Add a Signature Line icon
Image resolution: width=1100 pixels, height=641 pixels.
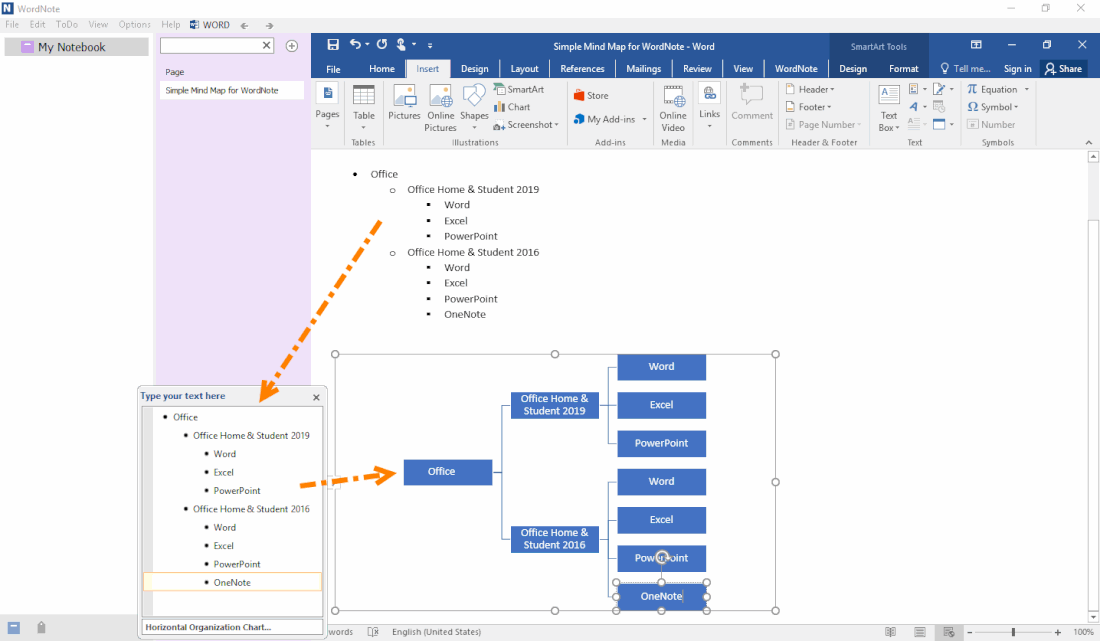pyautogui.click(x=939, y=89)
